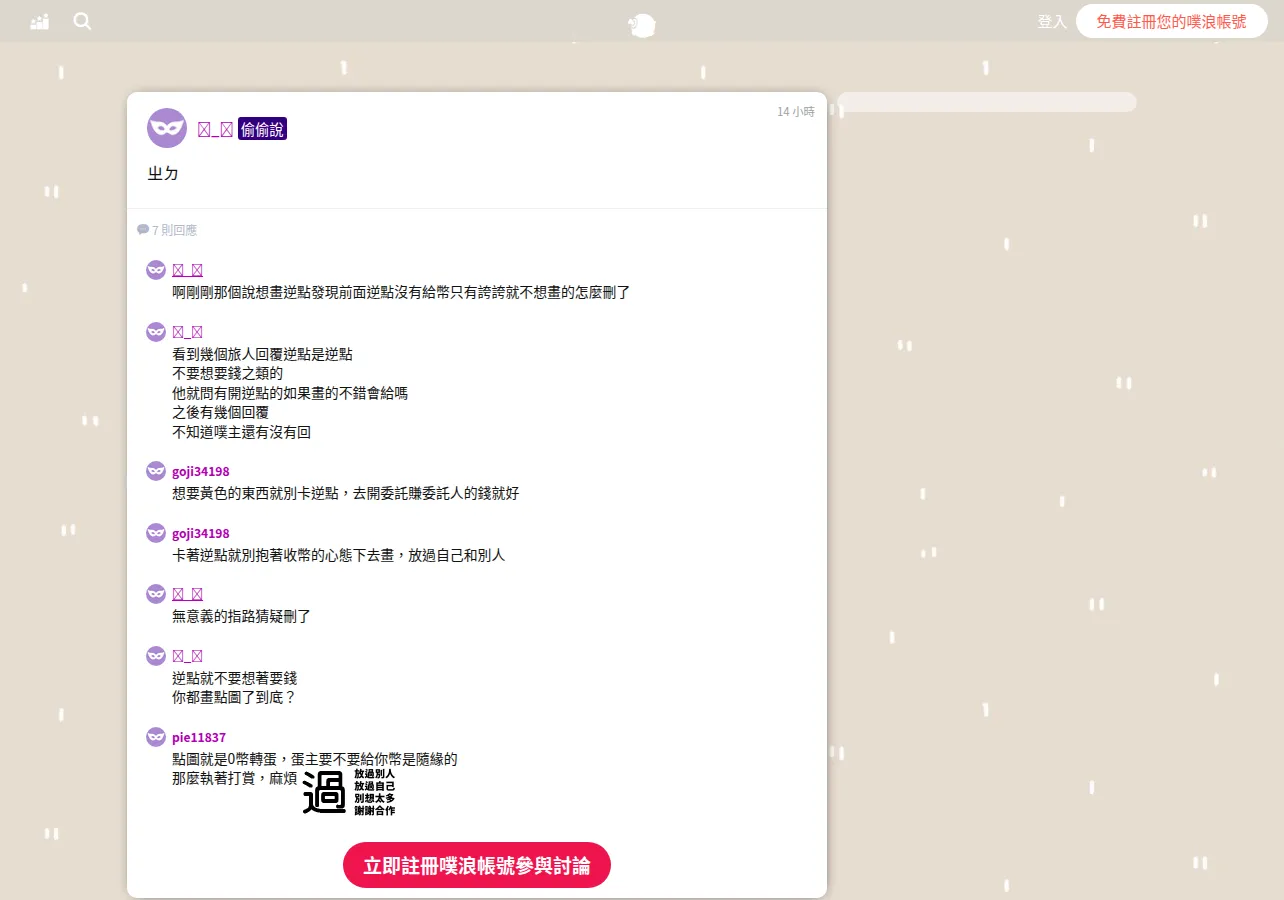Image resolution: width=1284 pixels, height=900 pixels.
Task: Open goji34198 avatar beside 卡著逆點 reply
Action: click(x=156, y=533)
